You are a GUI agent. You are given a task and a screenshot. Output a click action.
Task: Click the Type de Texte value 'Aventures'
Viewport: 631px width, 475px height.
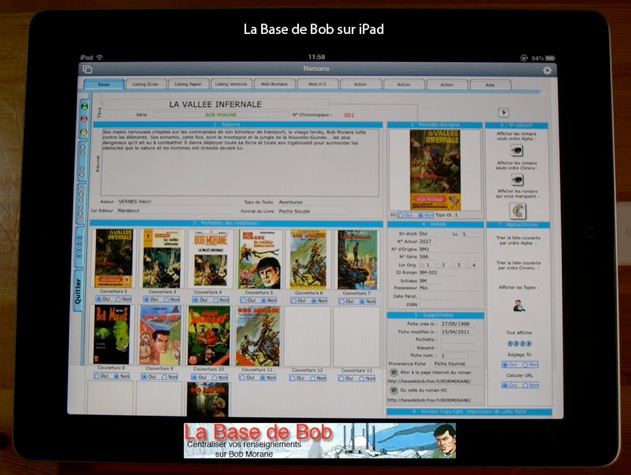point(291,202)
